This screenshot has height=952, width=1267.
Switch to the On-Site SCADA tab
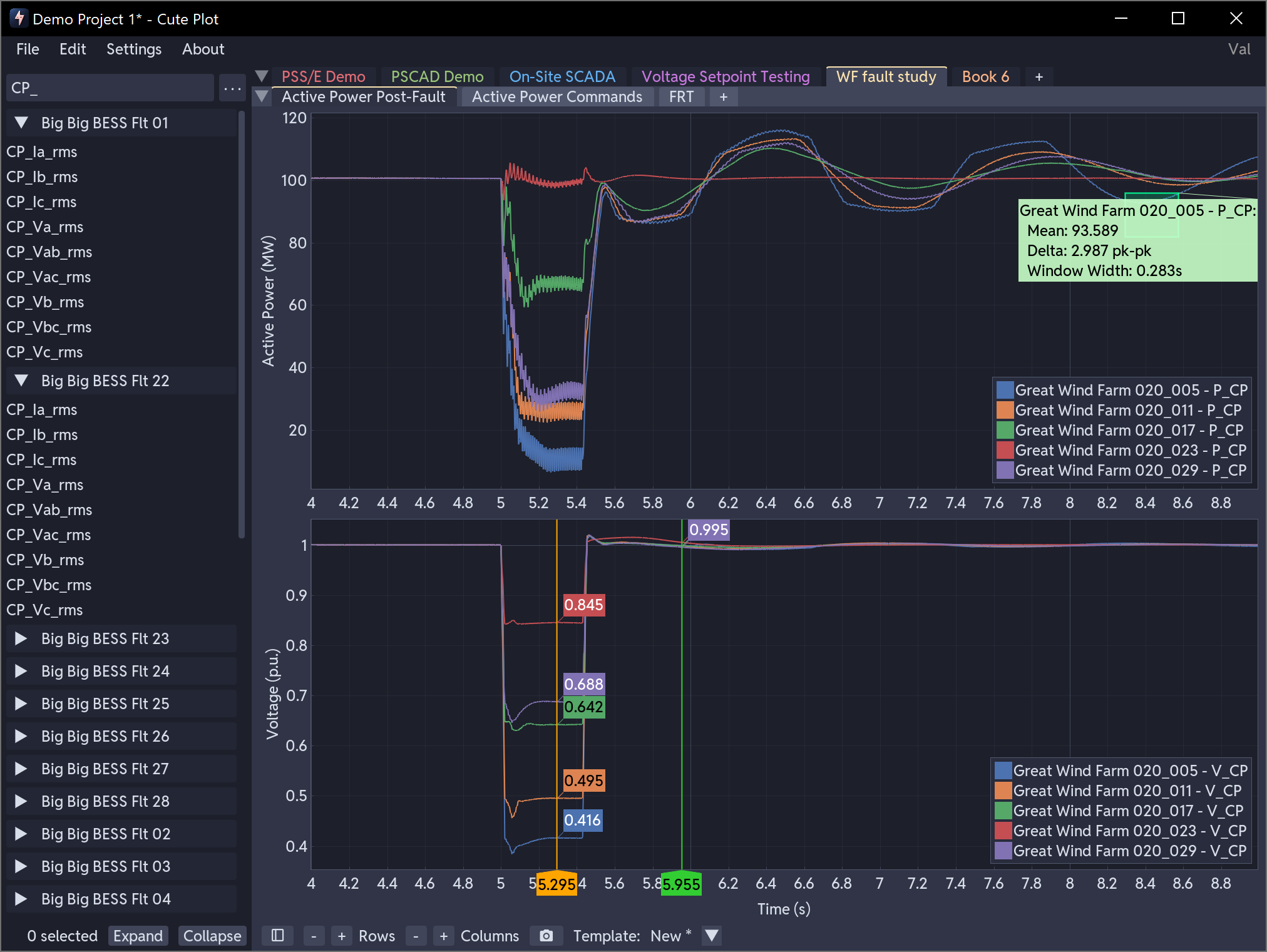[562, 77]
